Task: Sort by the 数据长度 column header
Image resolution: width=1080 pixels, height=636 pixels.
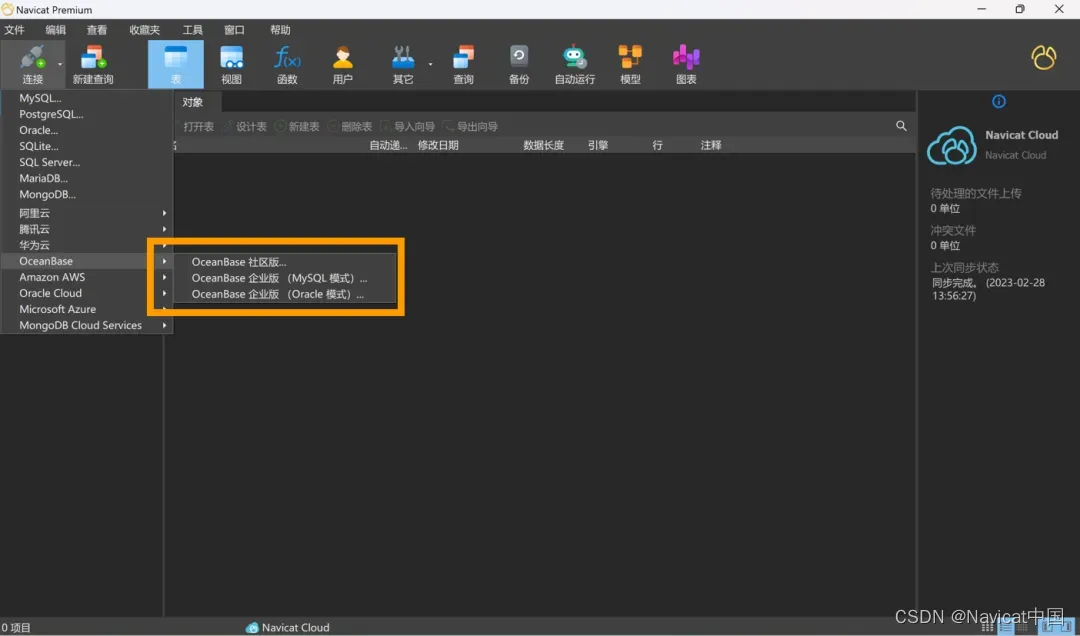Action: (543, 145)
